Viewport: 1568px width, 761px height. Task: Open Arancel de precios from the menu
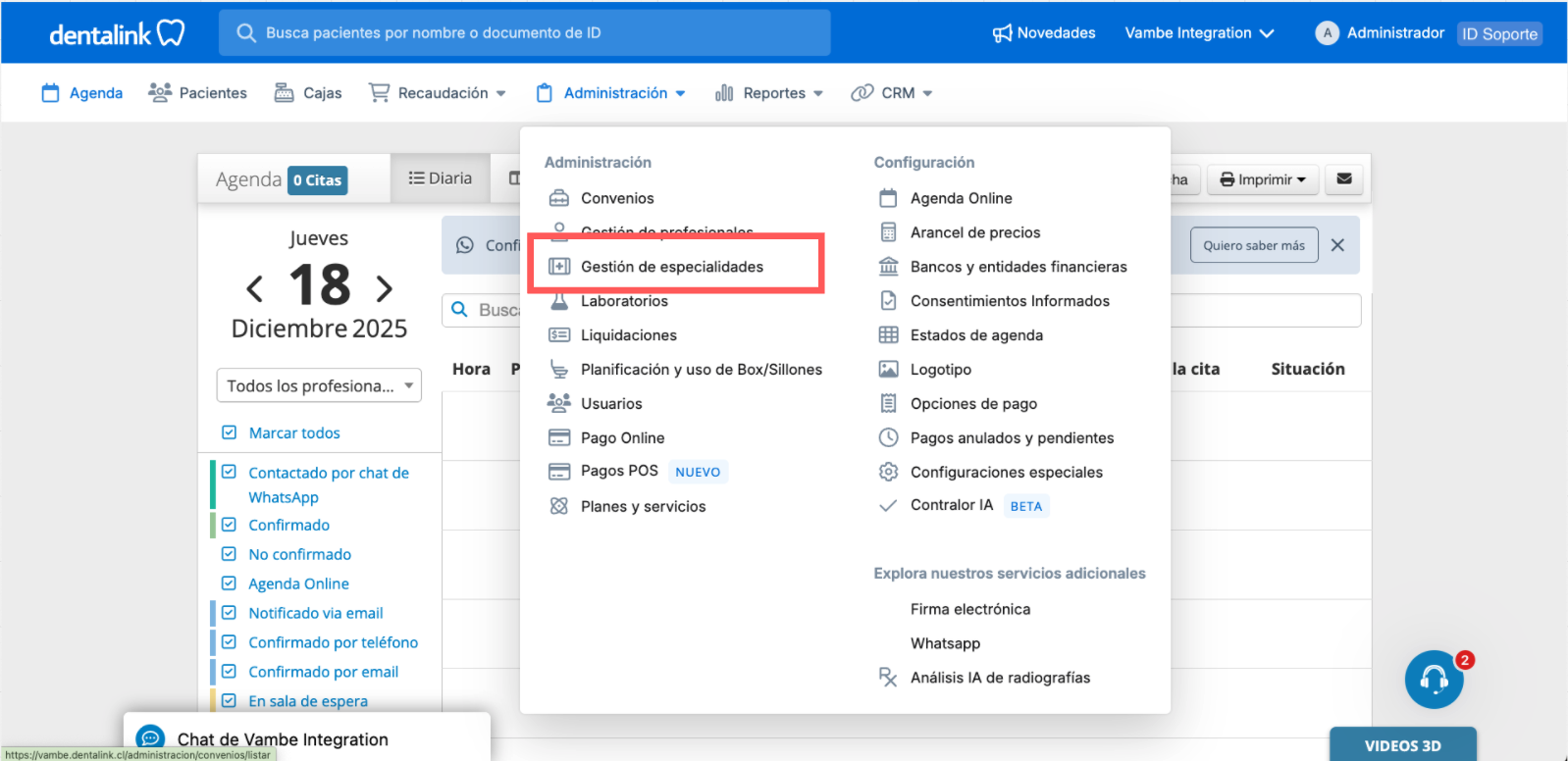(x=974, y=232)
